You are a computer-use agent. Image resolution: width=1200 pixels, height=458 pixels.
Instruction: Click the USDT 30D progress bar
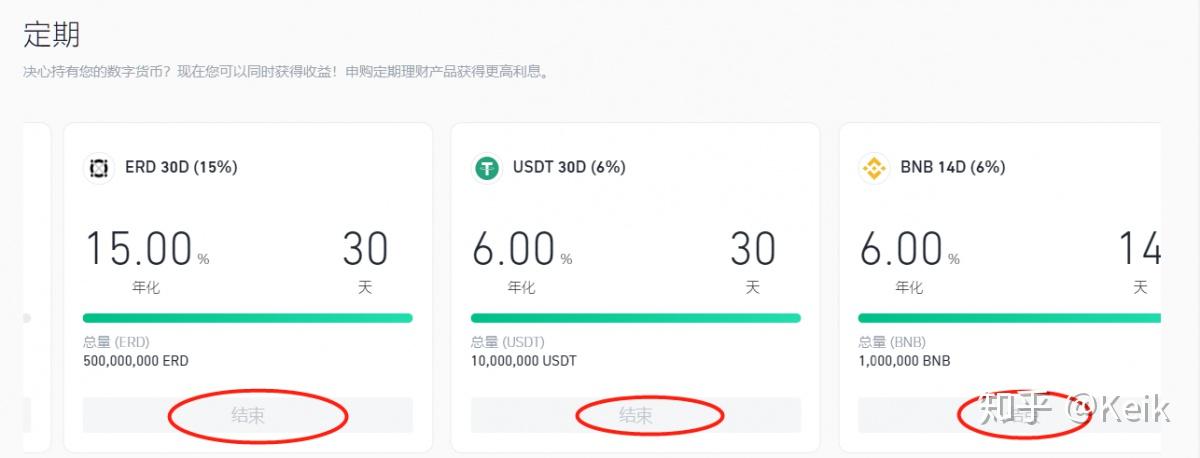(x=636, y=318)
